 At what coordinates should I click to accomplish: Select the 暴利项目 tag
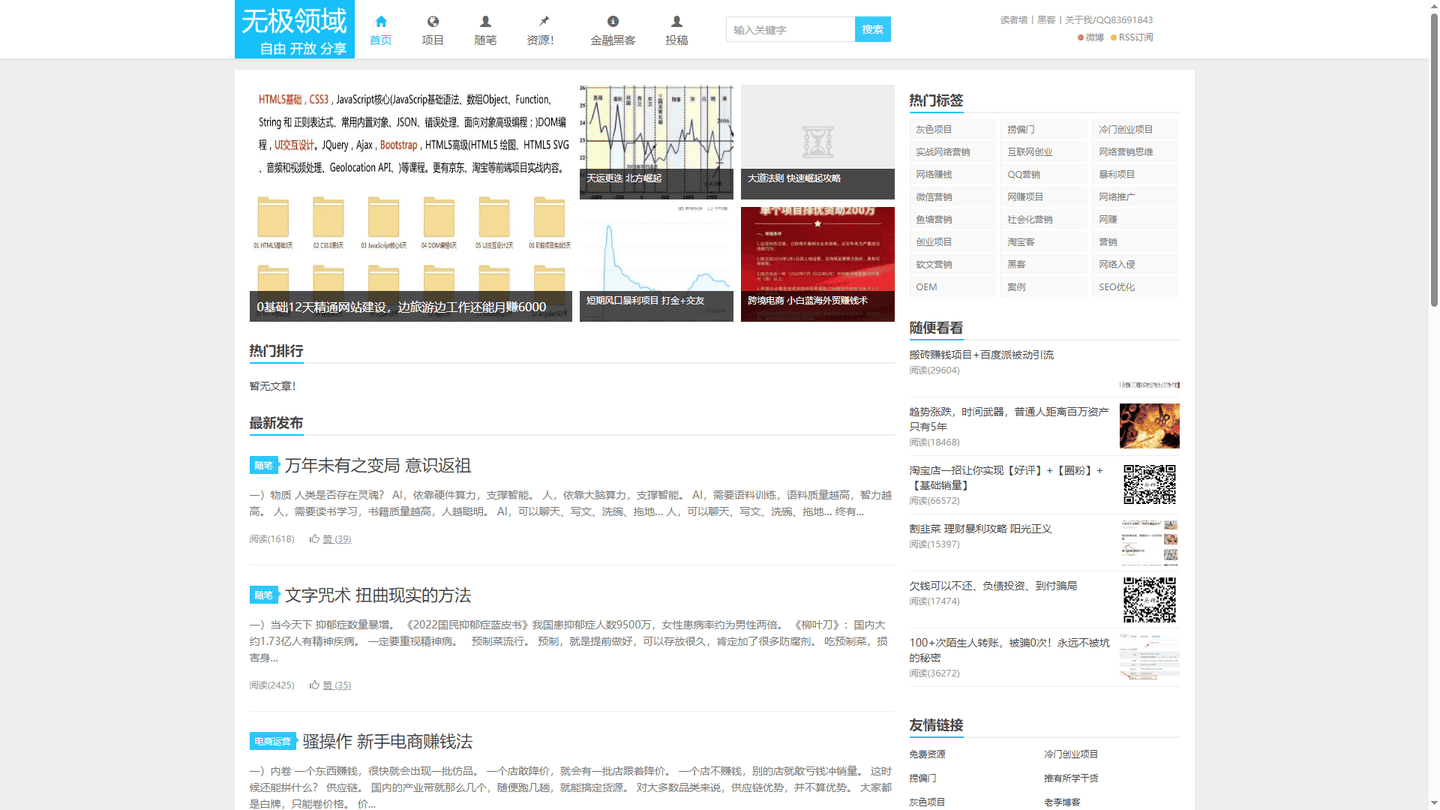click(1135, 174)
